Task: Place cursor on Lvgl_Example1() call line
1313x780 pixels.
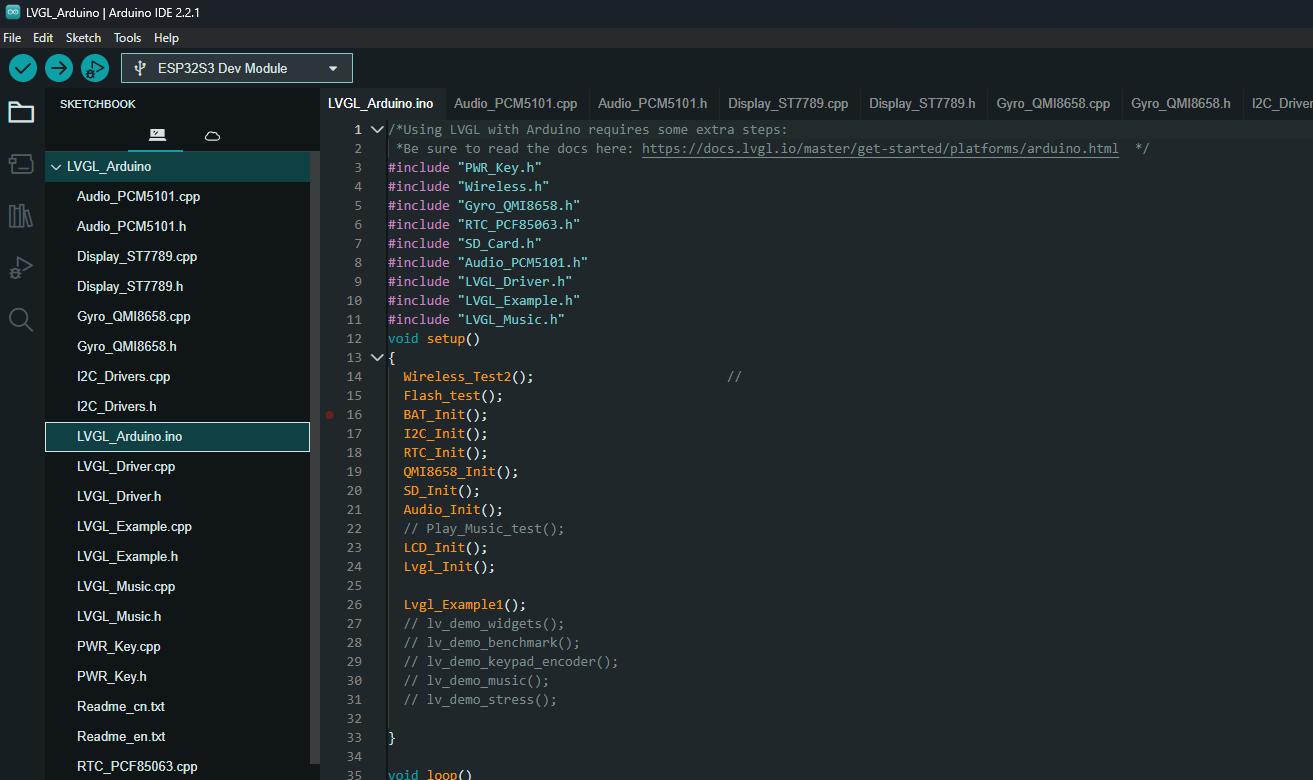Action: tap(464, 605)
